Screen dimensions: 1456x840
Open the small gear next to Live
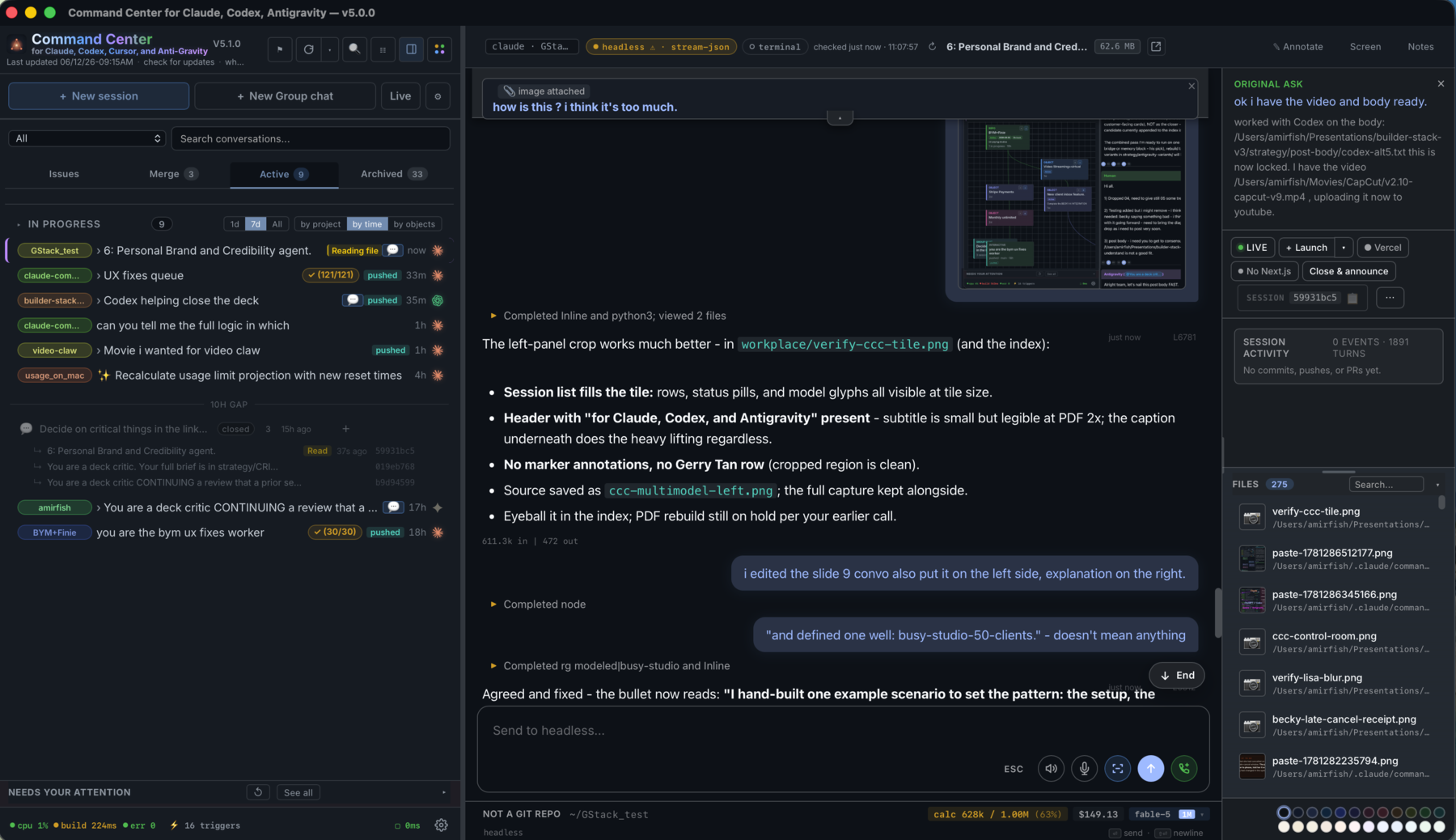pyautogui.click(x=438, y=96)
